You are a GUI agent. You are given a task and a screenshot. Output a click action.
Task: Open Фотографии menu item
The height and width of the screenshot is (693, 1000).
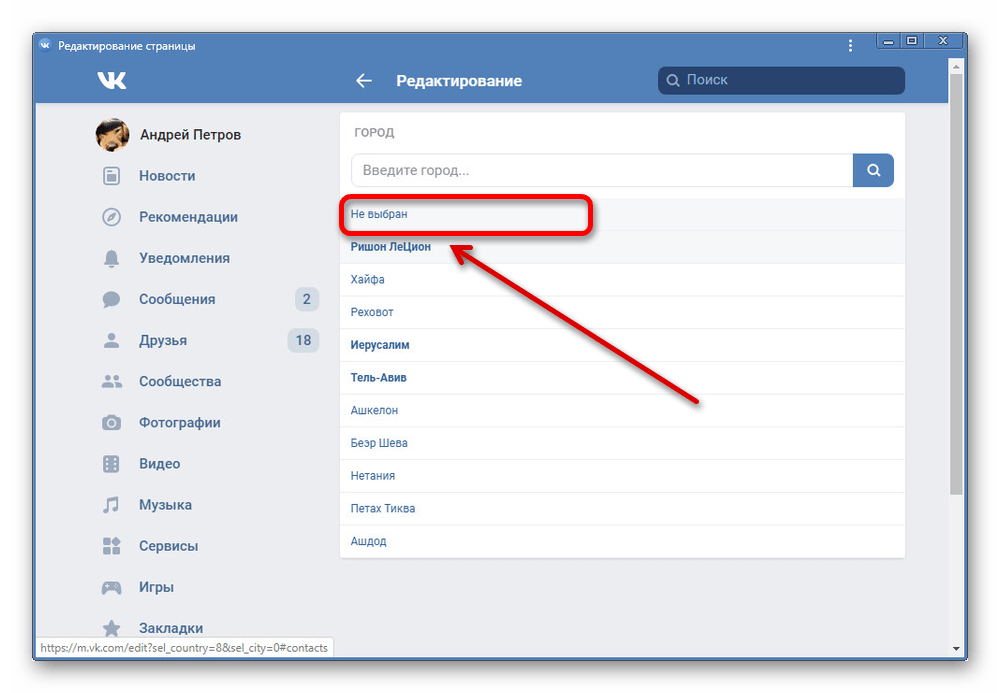coord(180,423)
